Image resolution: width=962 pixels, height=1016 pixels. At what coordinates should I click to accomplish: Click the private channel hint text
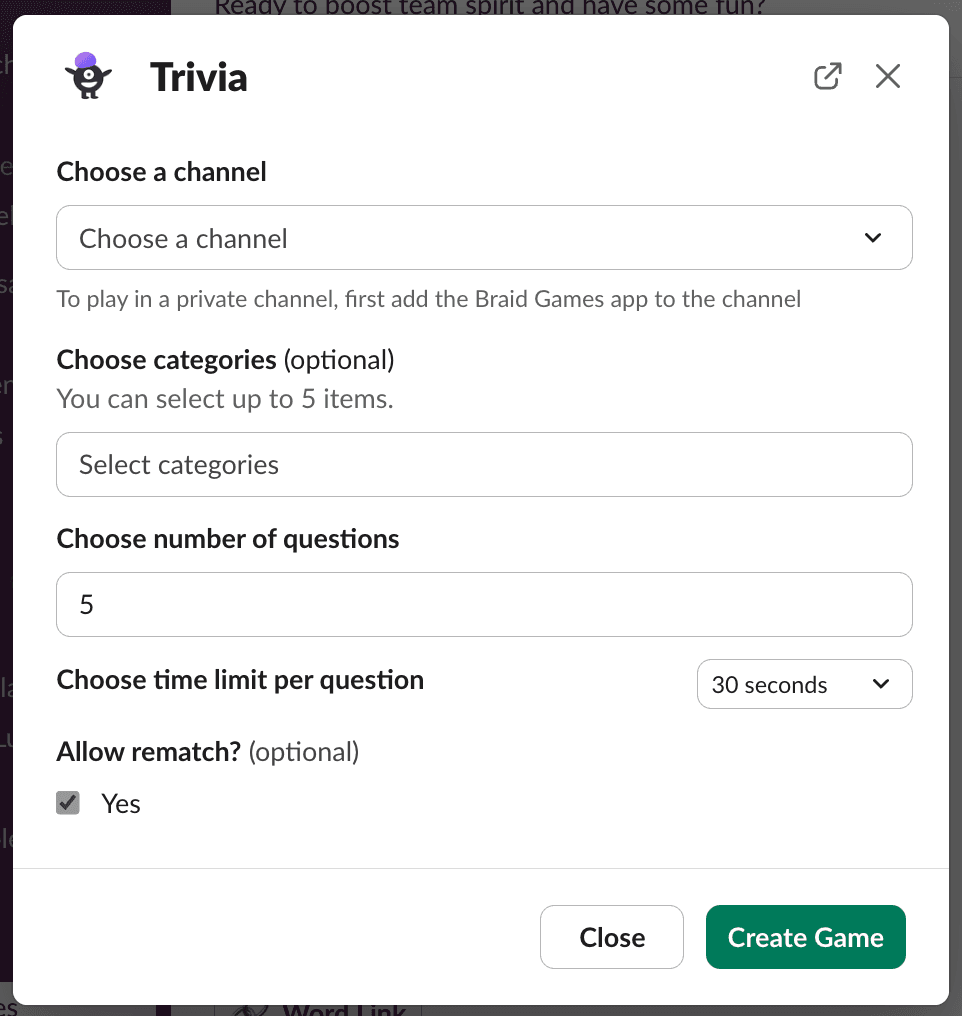429,299
